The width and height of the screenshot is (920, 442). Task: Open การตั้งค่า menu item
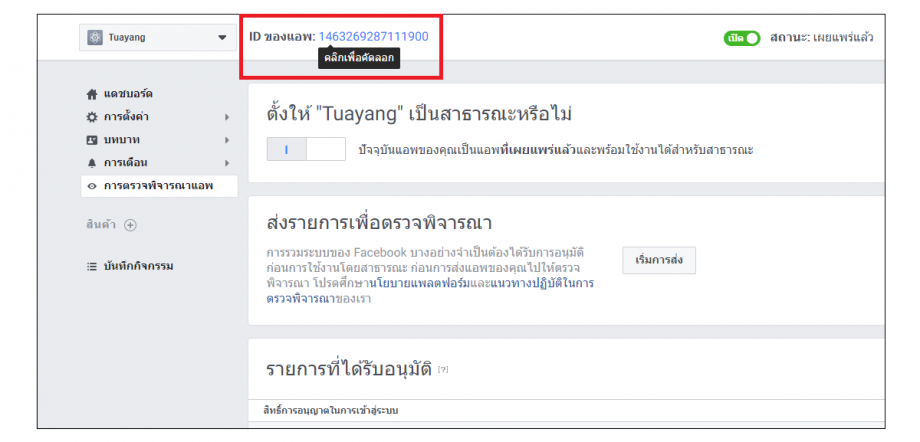(126, 117)
